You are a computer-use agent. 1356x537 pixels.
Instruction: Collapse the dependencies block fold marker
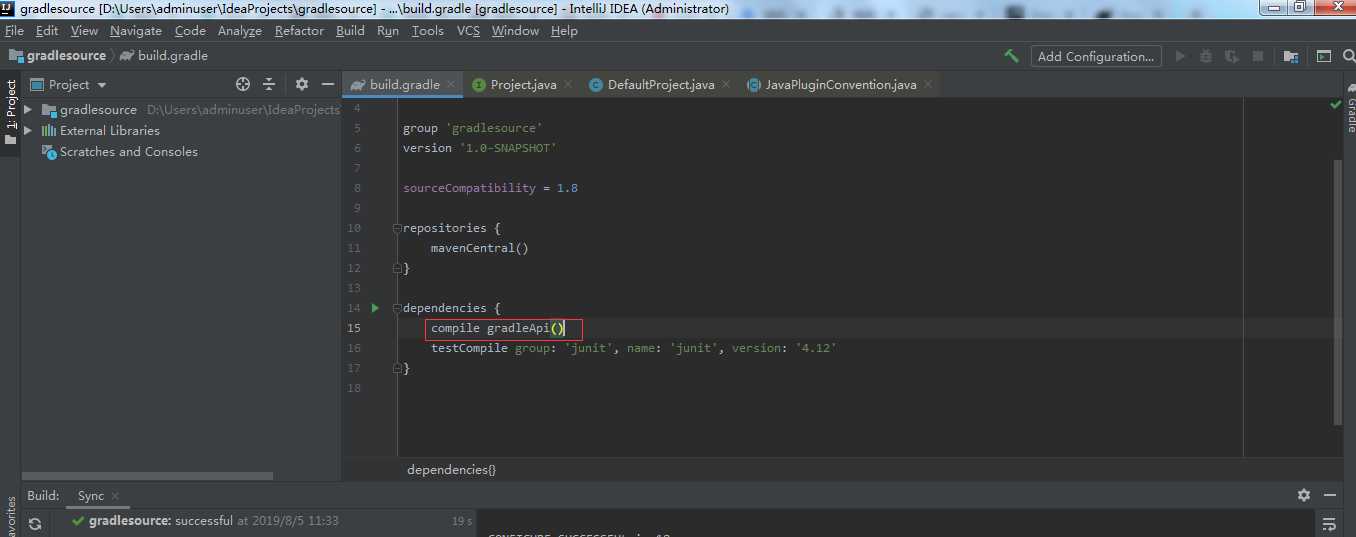397,308
